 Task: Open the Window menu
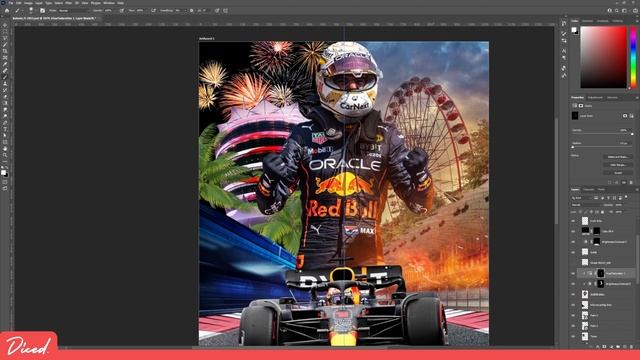(x=109, y=3)
